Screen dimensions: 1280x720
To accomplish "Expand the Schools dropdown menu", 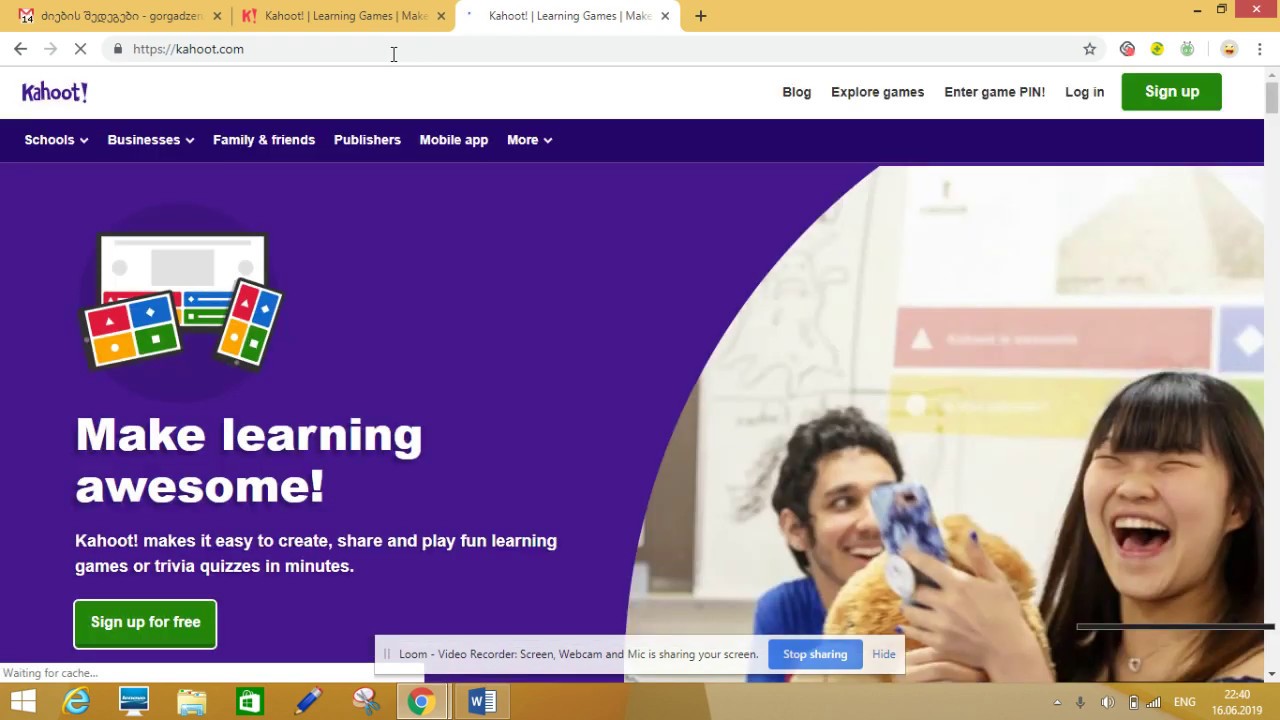I will pos(56,140).
